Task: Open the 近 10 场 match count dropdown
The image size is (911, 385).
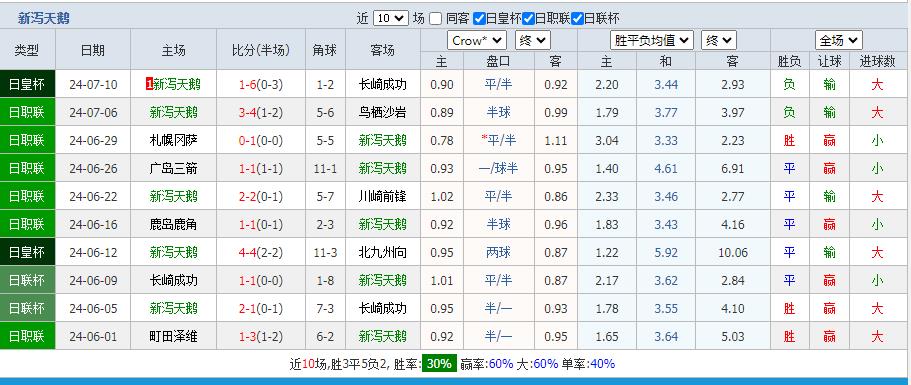Action: (390, 18)
